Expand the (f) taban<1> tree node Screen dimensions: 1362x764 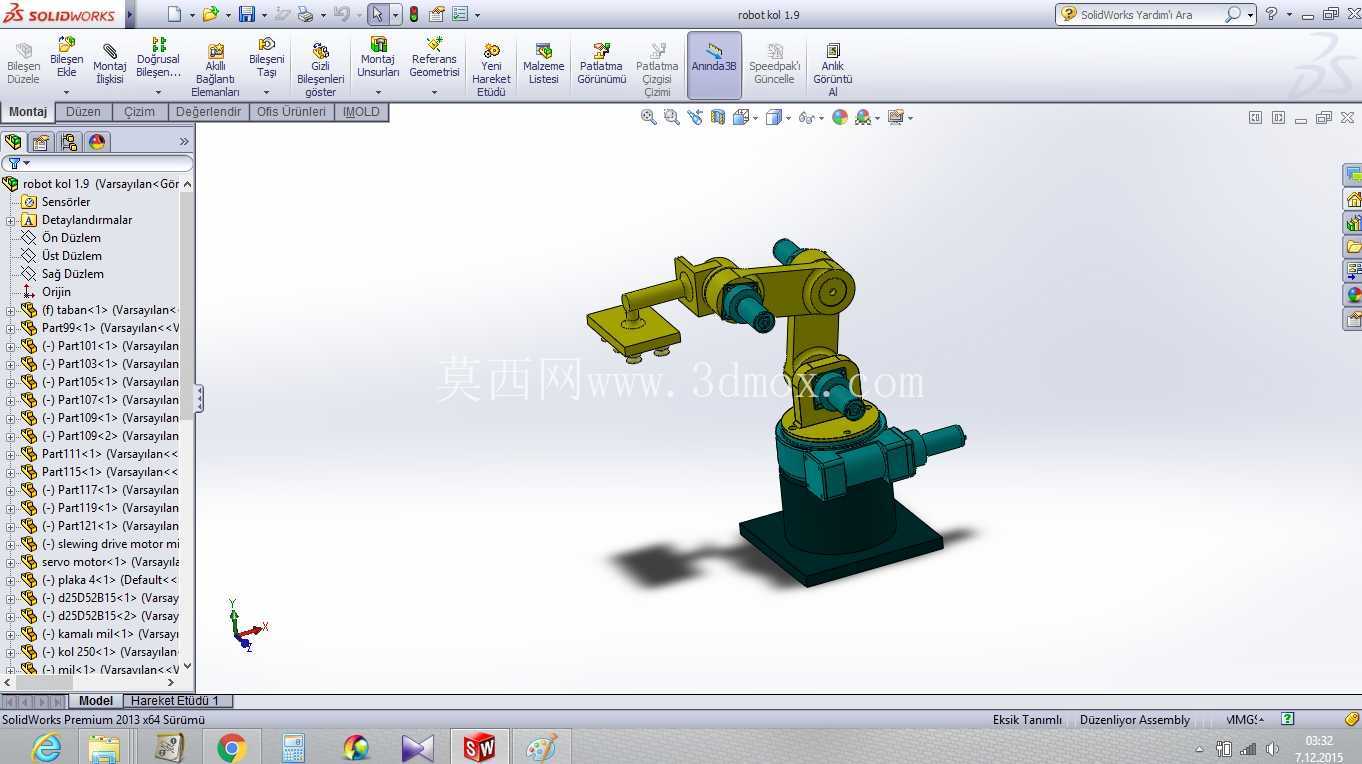(10, 310)
